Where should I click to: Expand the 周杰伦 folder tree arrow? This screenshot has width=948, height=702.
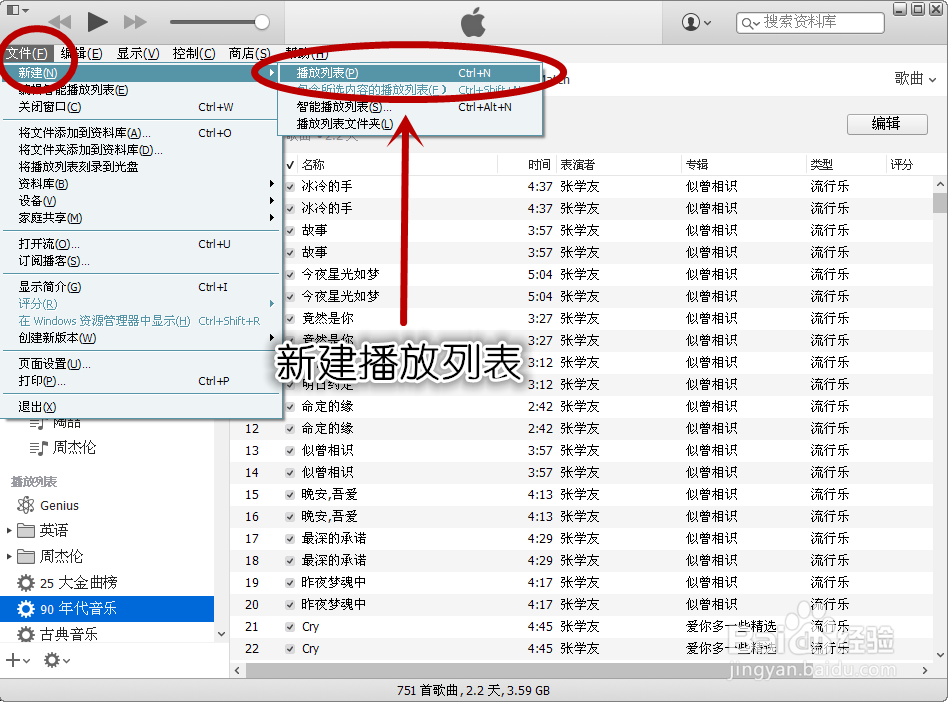[9, 556]
